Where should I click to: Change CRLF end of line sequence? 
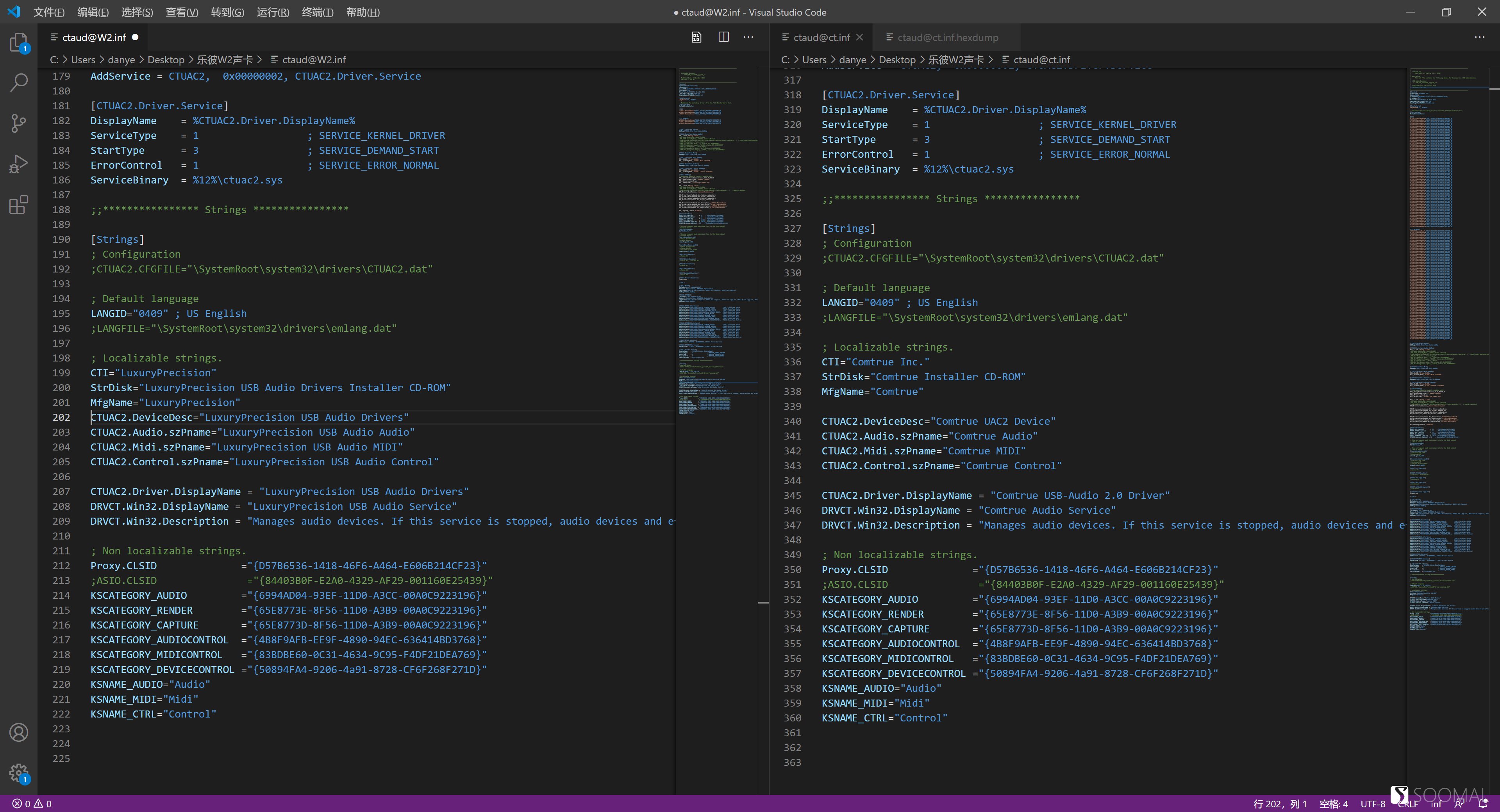tap(1408, 804)
